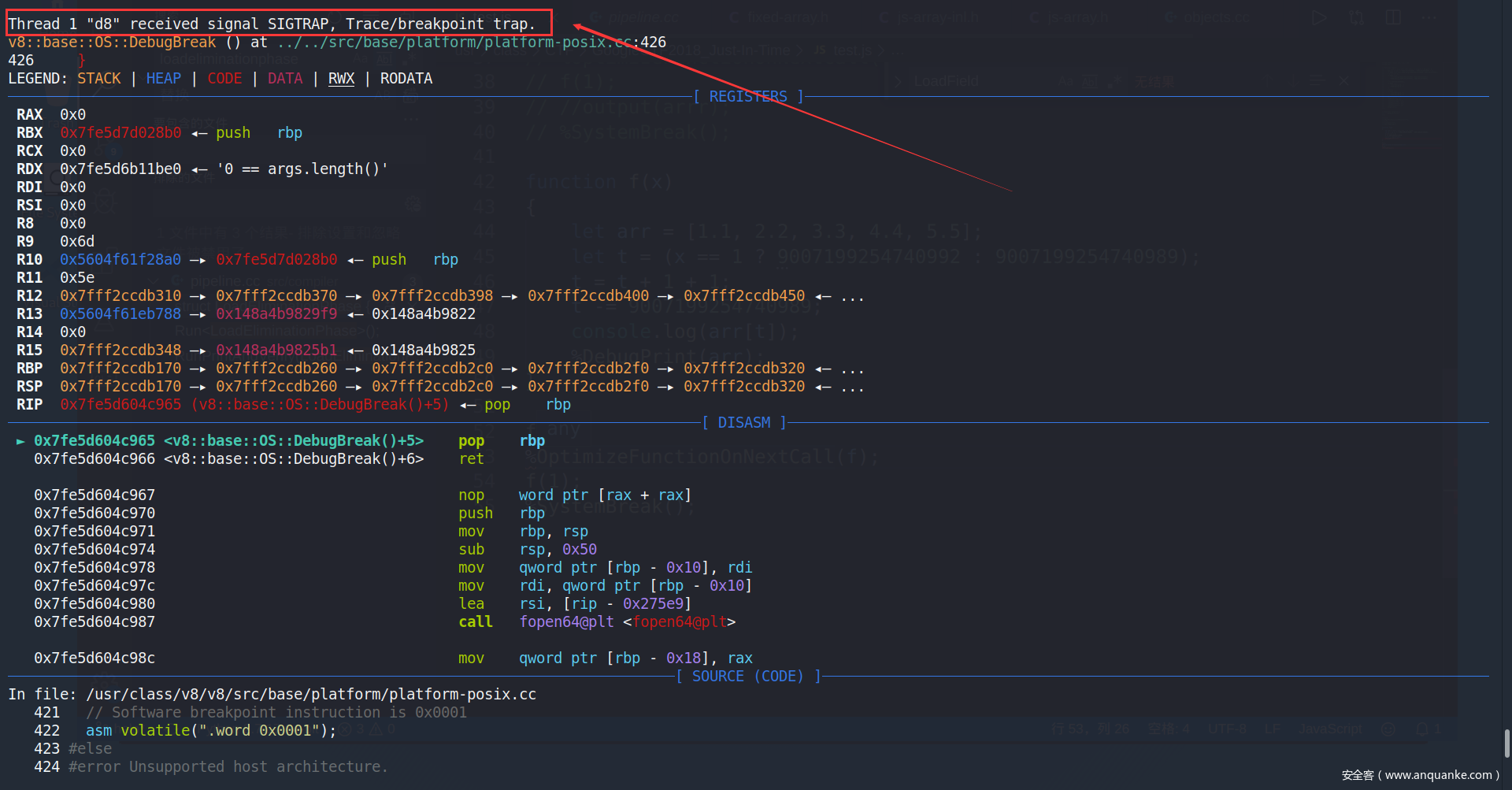
Task: Open the more actions ellipsis top-right
Action: click(x=1429, y=17)
